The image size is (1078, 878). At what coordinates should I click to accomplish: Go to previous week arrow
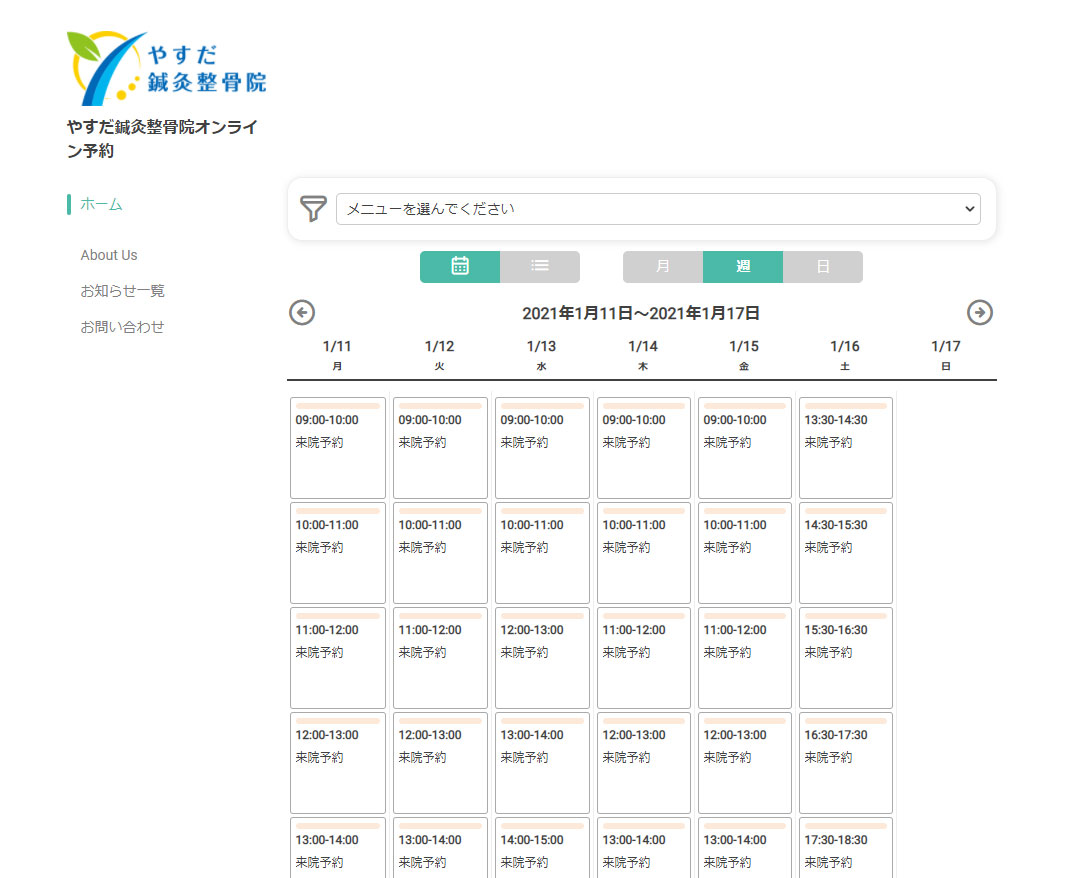click(302, 313)
